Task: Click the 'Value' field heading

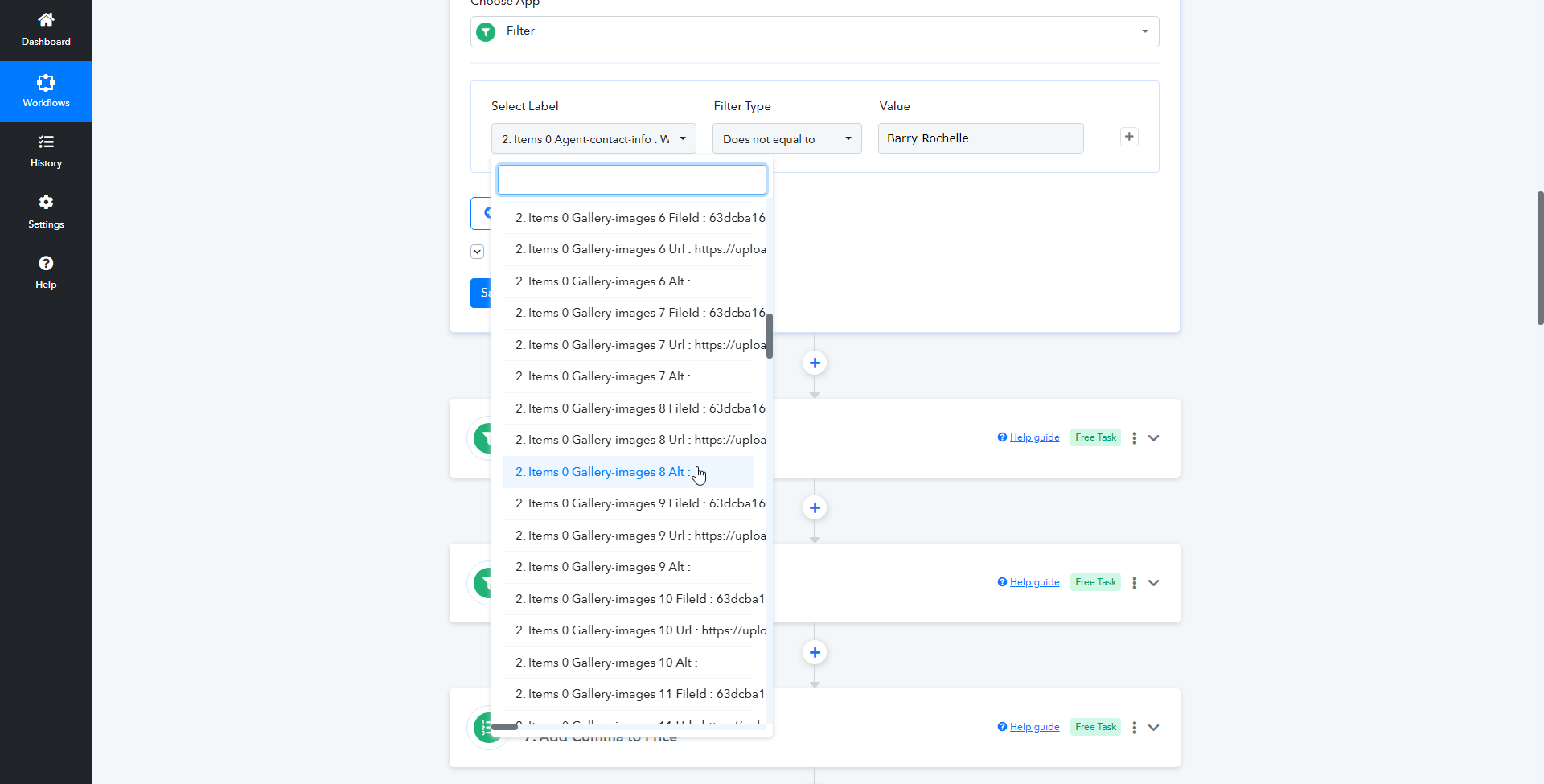Action: [x=894, y=106]
